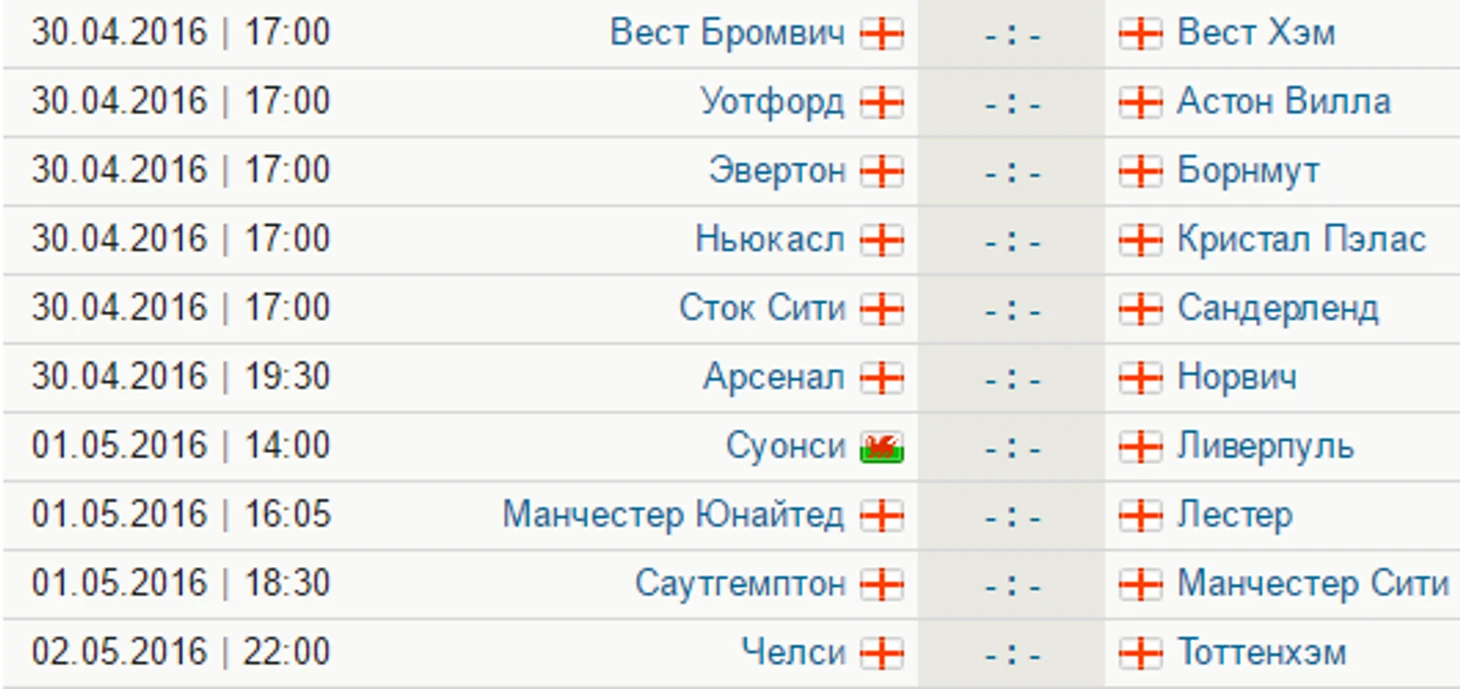
Task: Select the Сток Сити team link
Action: 762,308
